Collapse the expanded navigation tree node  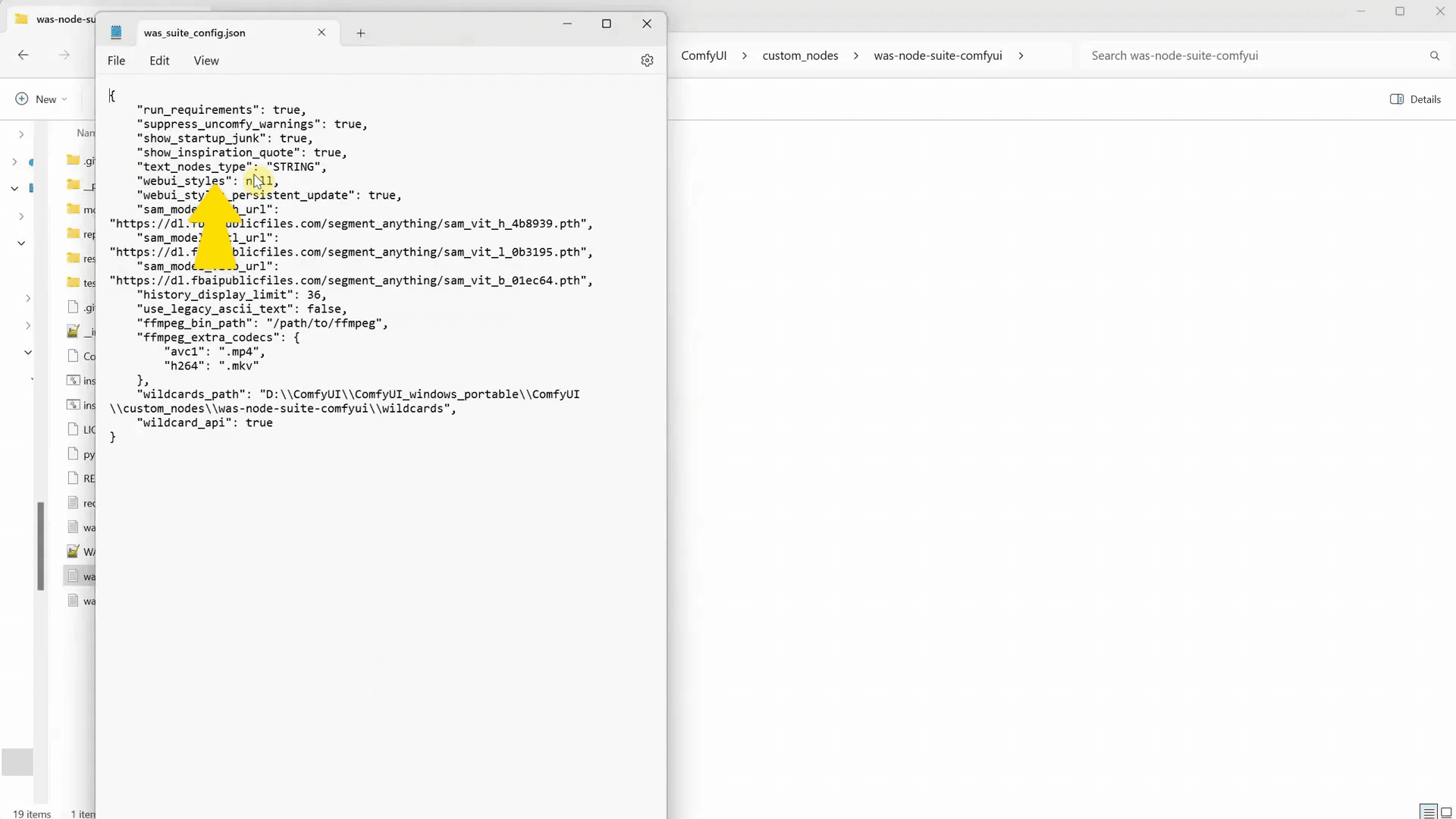pyautogui.click(x=14, y=188)
